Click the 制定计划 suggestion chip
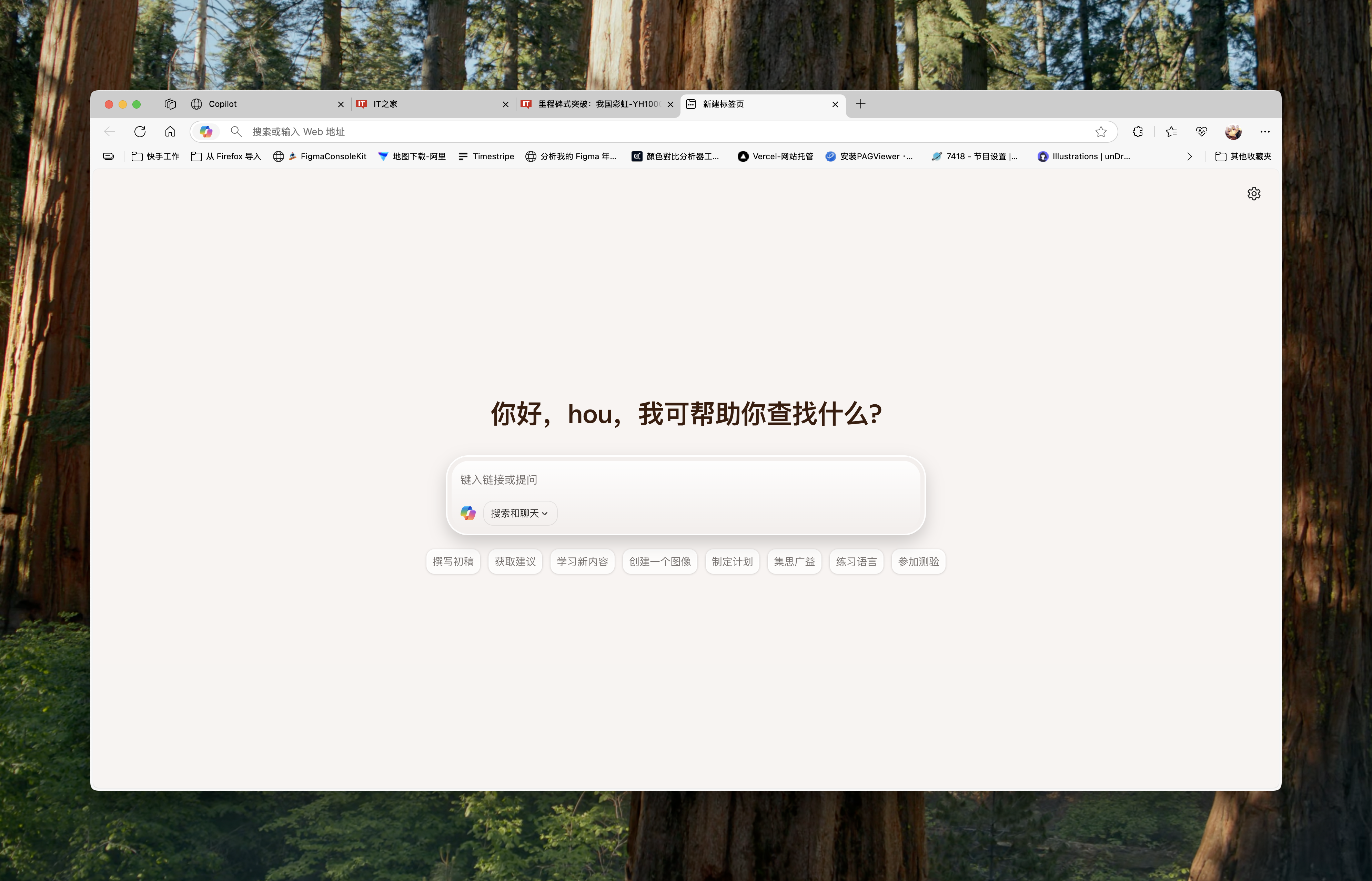 tap(732, 562)
